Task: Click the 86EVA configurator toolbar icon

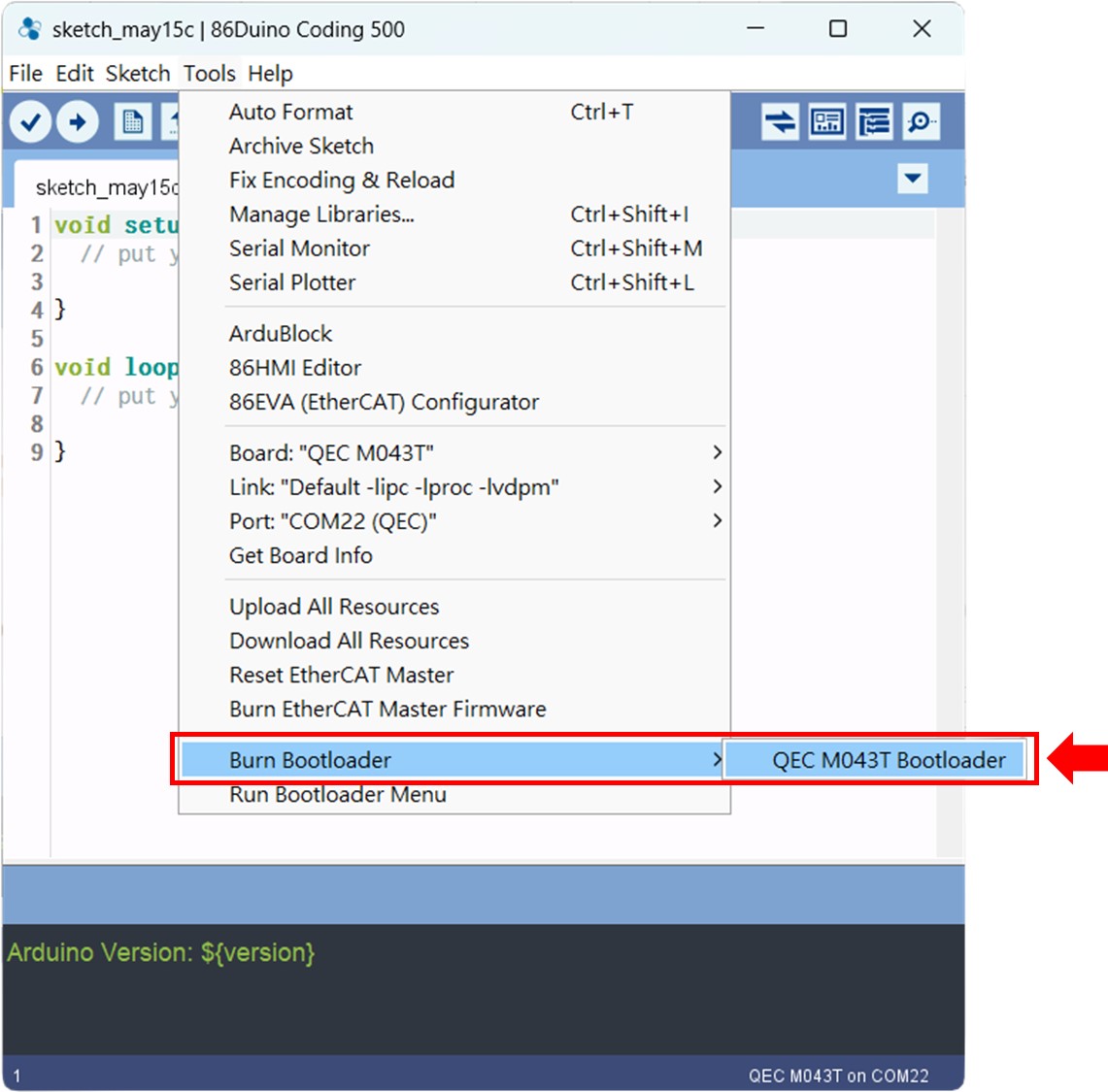Action: [873, 122]
